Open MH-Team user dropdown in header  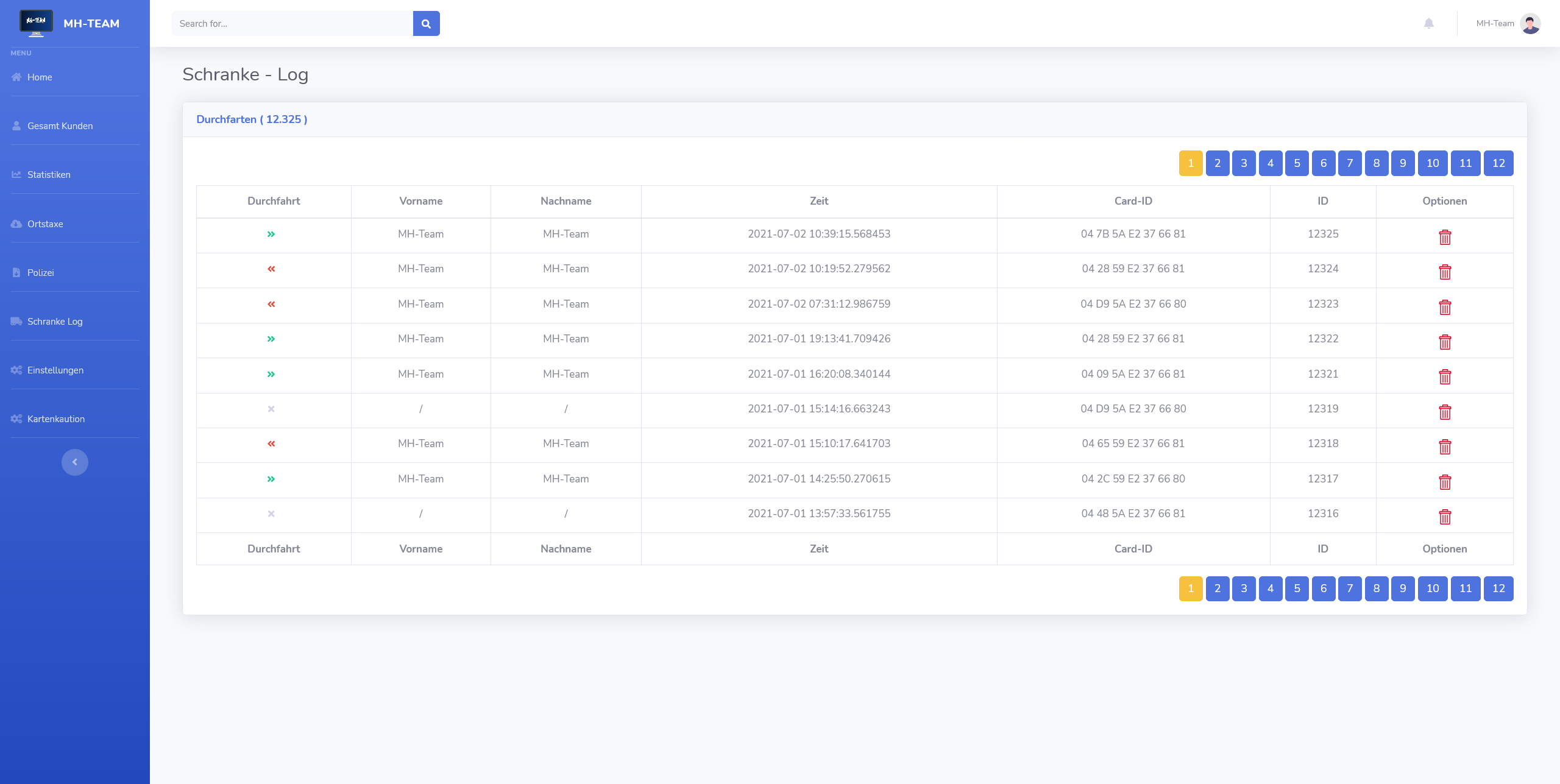coord(1495,24)
